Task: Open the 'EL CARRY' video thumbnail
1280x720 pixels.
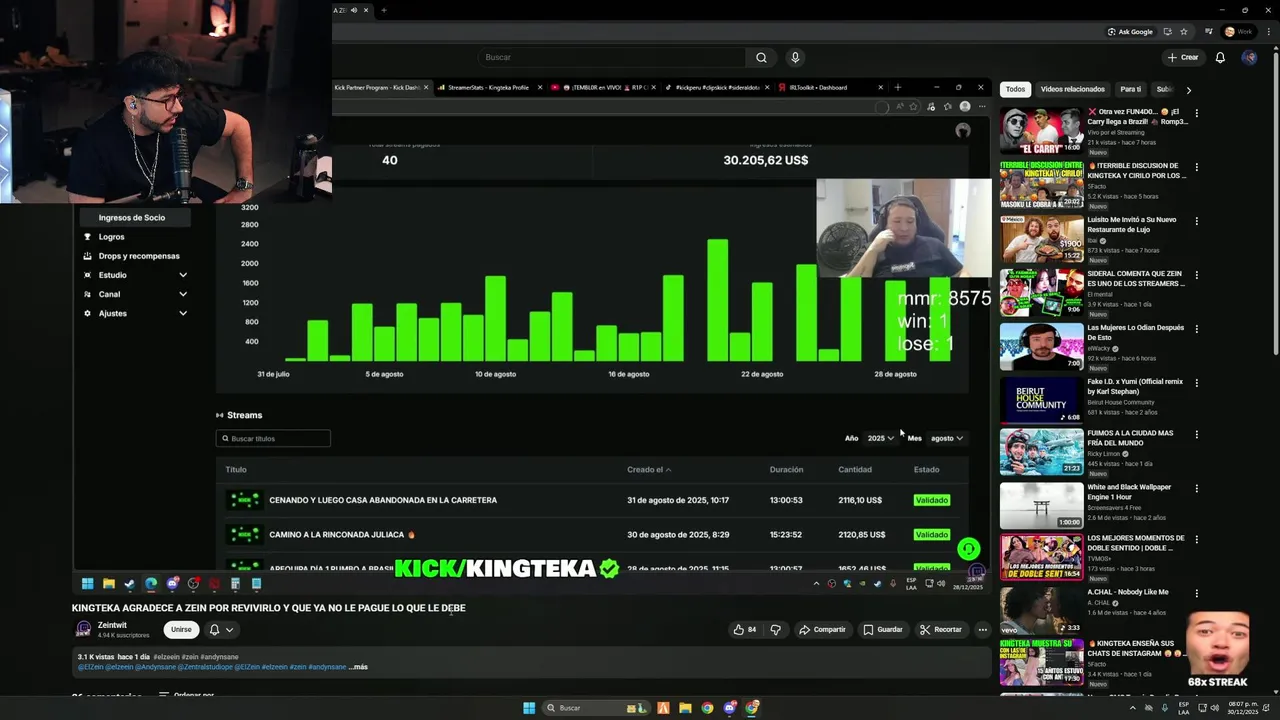Action: [x=1041, y=130]
